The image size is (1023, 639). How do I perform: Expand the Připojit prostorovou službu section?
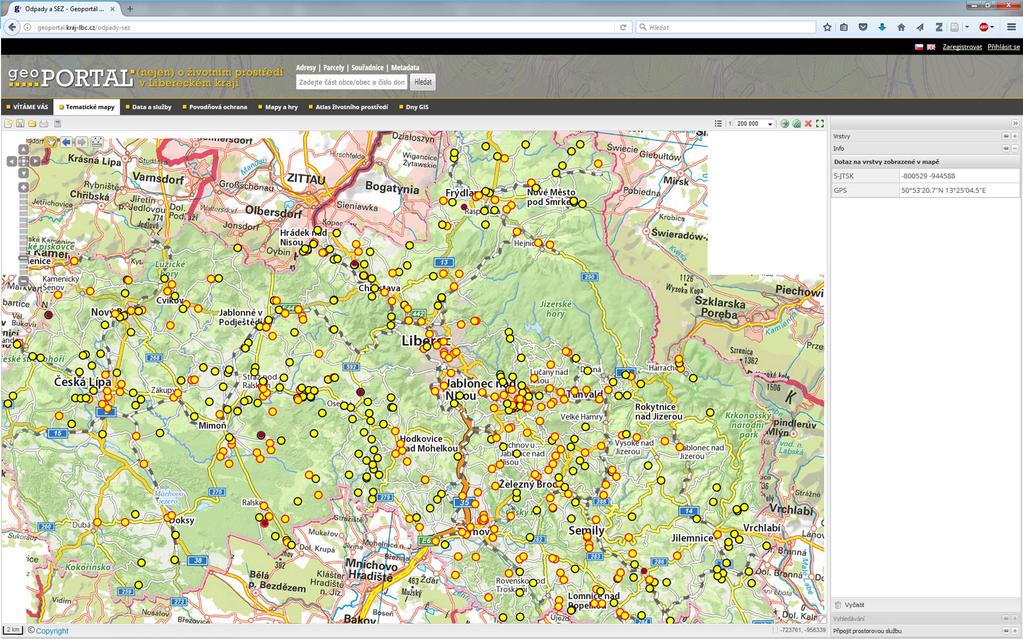tap(1015, 631)
